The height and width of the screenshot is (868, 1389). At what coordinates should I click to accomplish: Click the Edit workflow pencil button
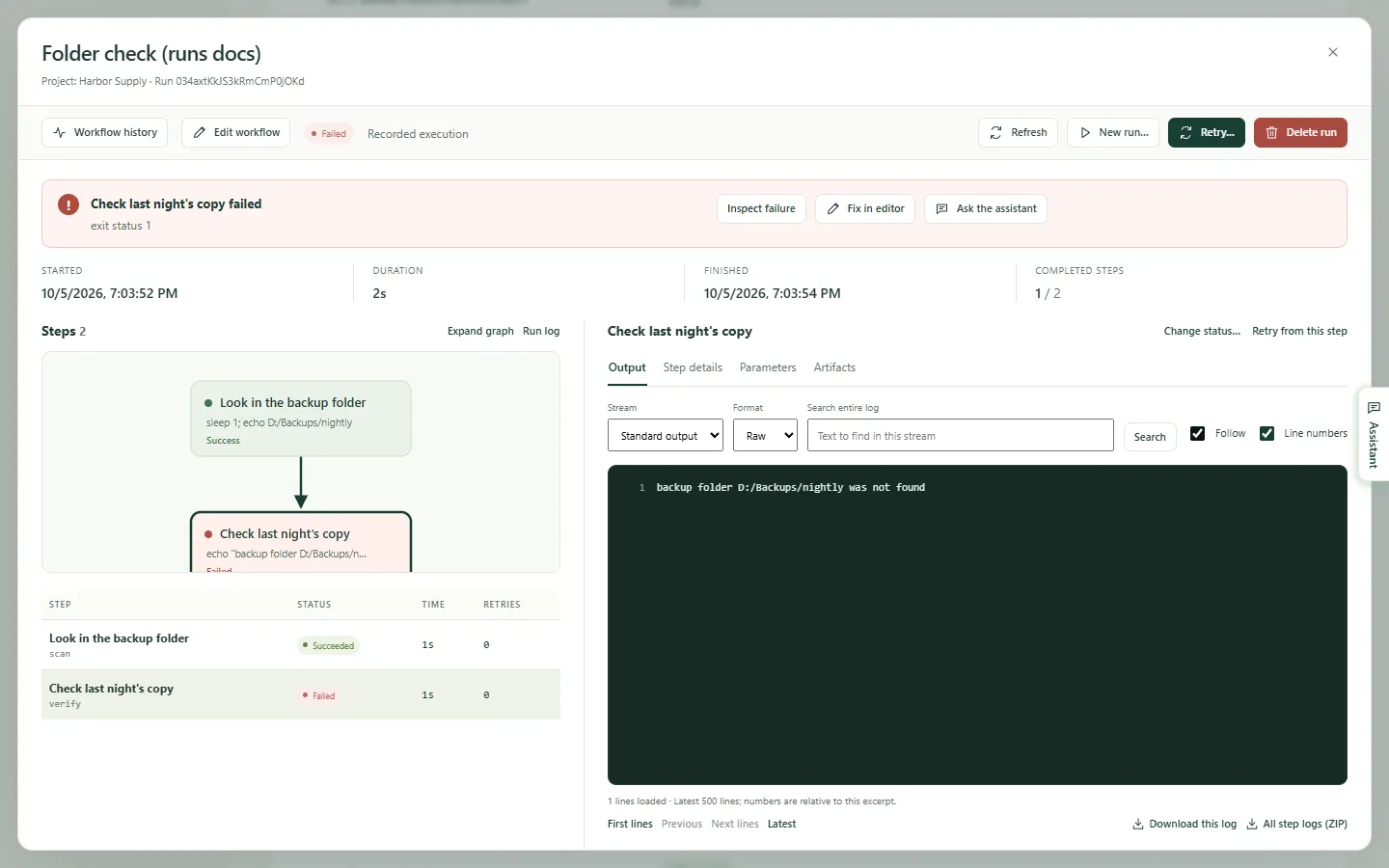[x=236, y=133]
